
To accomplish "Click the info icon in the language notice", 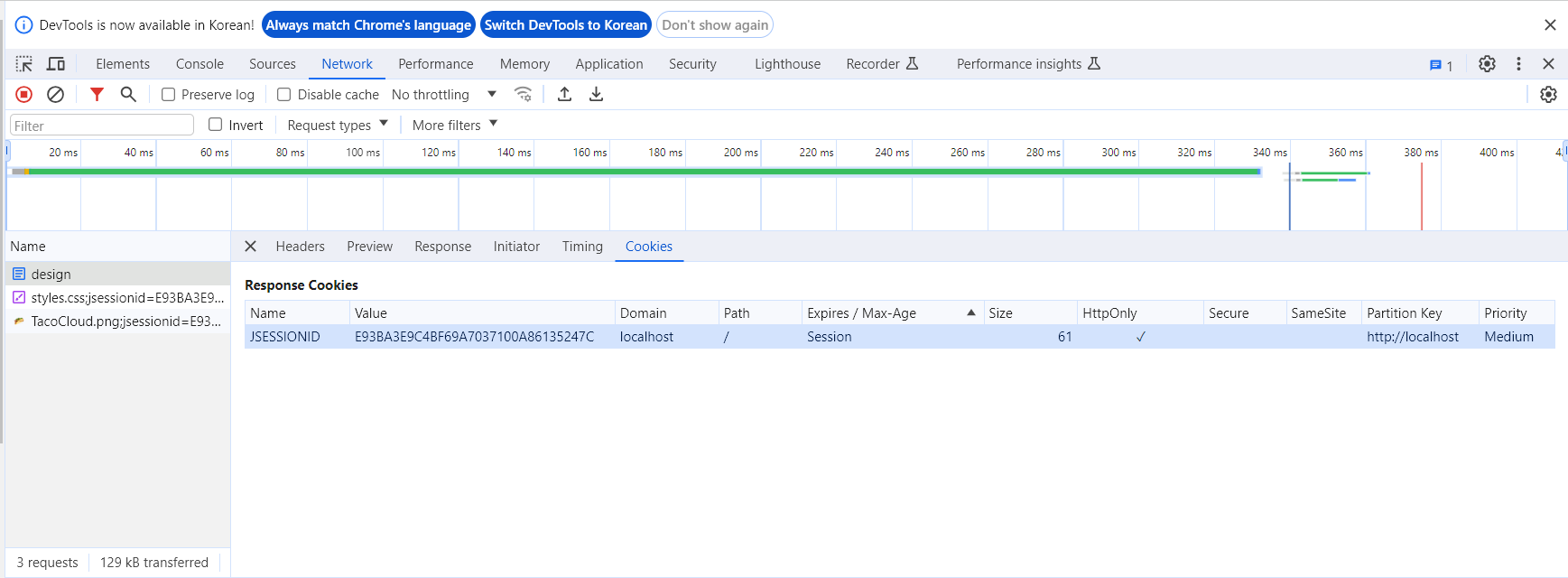I will (24, 25).
